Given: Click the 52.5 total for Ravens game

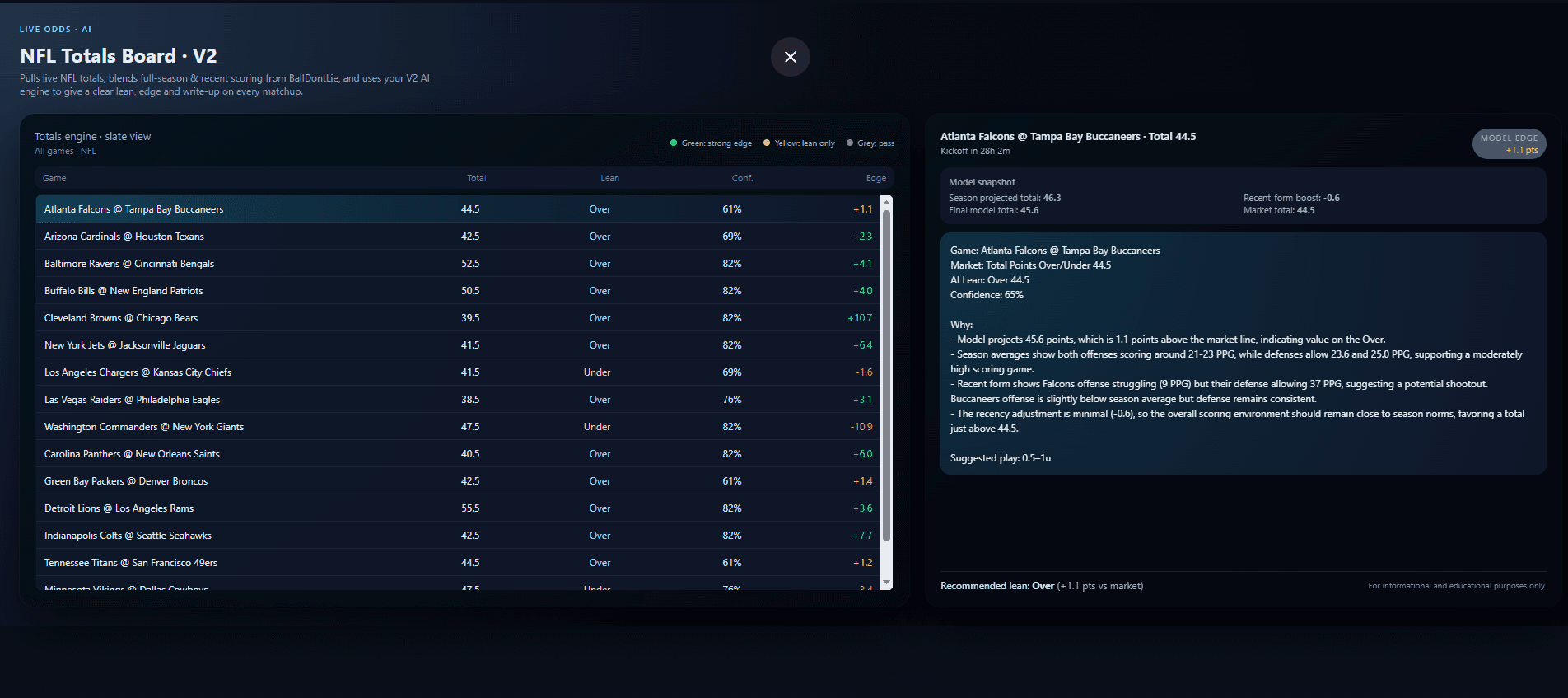Looking at the screenshot, I should click(x=470, y=264).
